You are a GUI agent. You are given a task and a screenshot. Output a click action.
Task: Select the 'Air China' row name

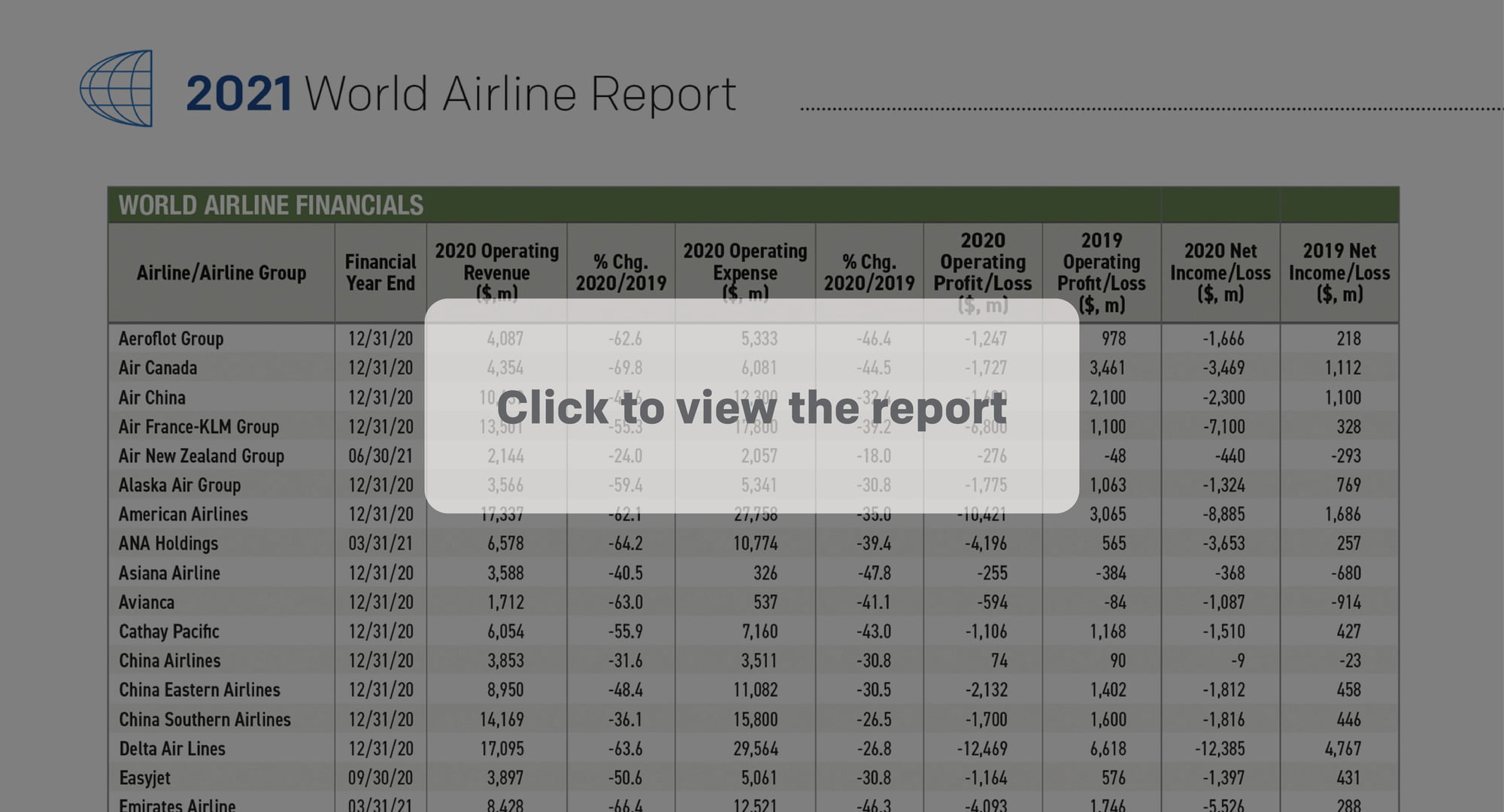tap(152, 398)
